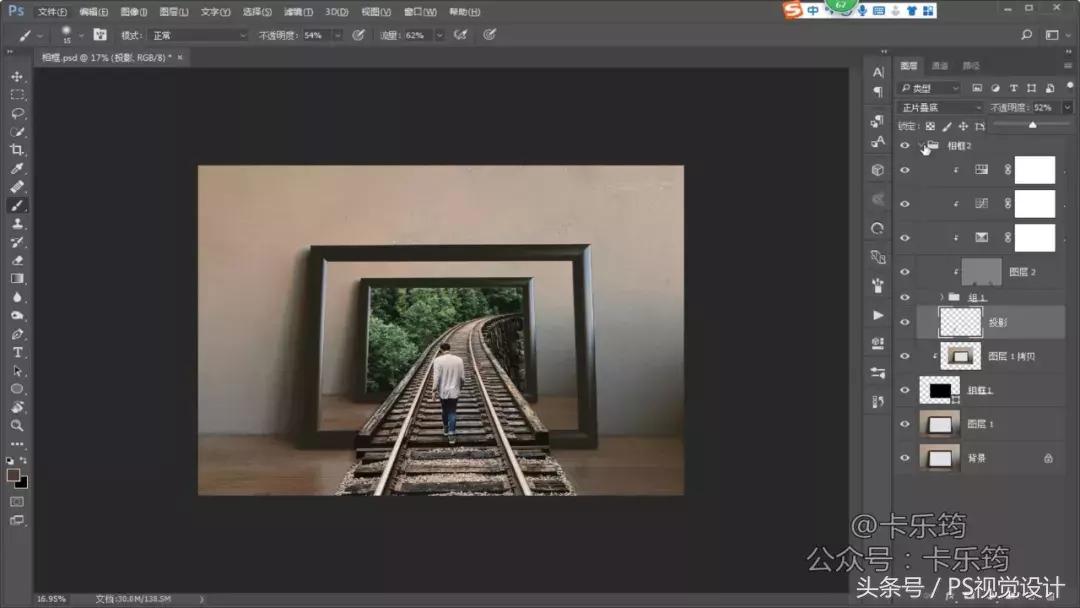Image resolution: width=1080 pixels, height=608 pixels.
Task: Choose the Lasso tool
Action: click(17, 113)
